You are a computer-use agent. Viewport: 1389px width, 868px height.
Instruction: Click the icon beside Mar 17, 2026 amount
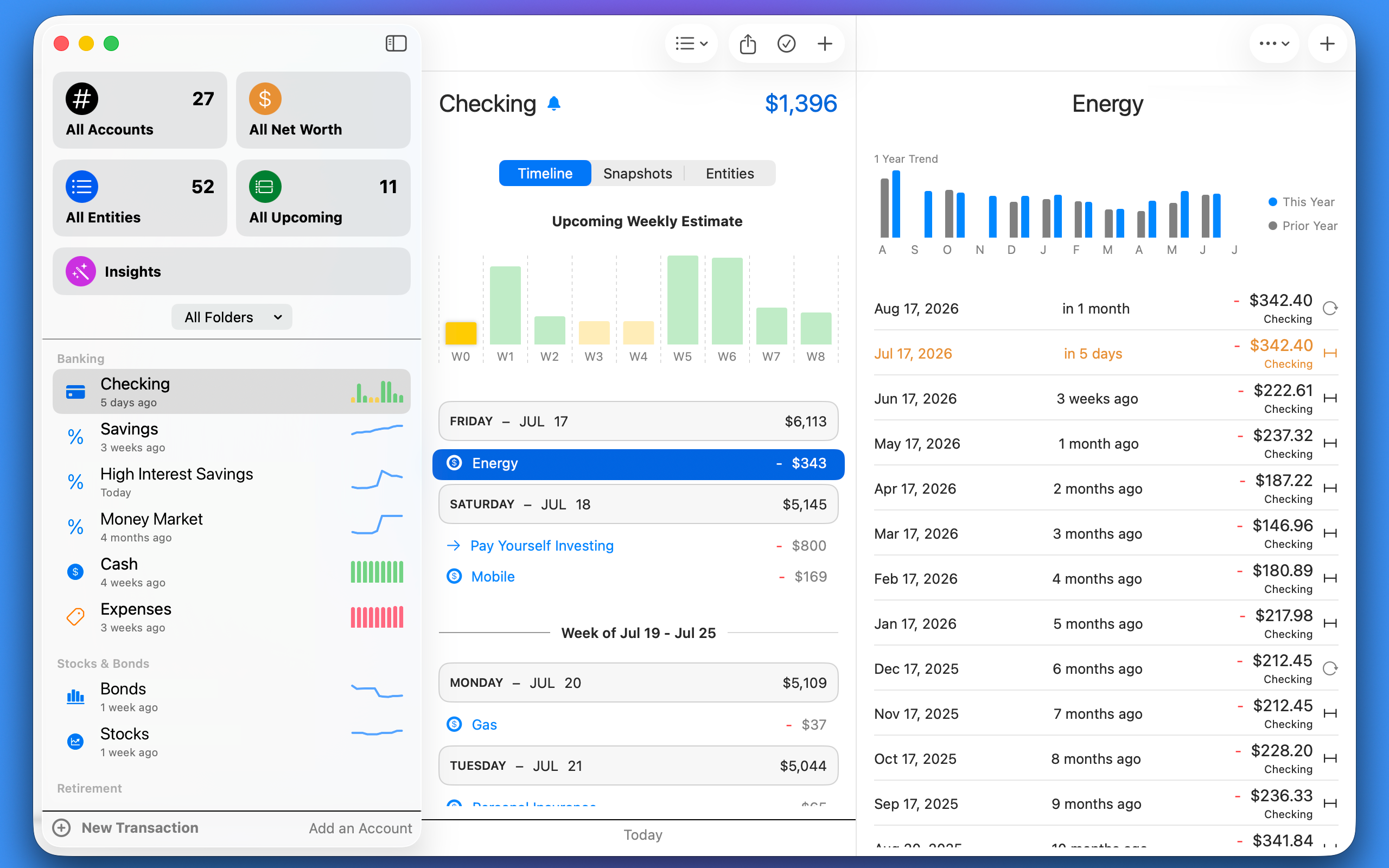[x=1330, y=533]
